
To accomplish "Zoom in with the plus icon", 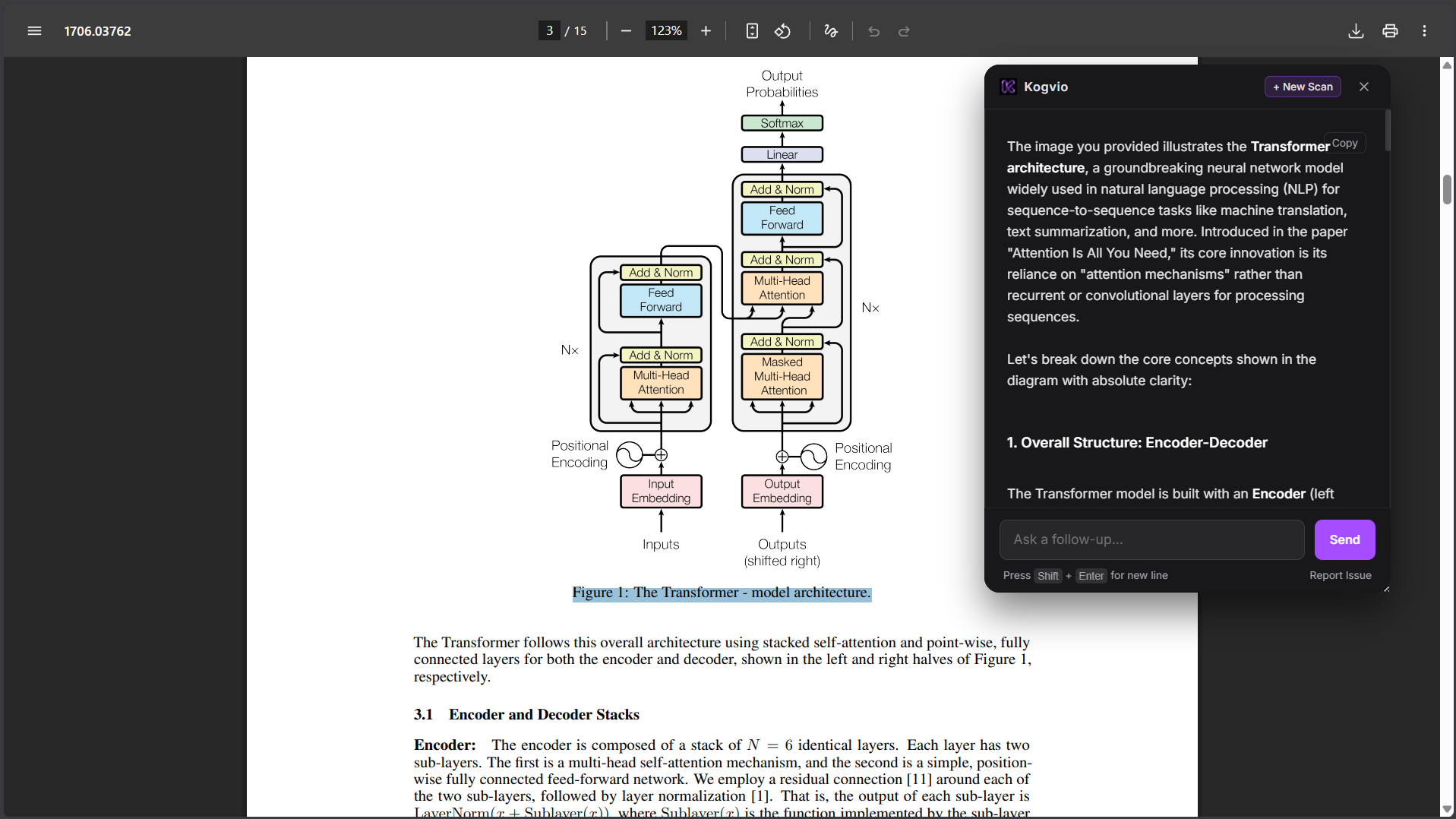I will pos(706,31).
